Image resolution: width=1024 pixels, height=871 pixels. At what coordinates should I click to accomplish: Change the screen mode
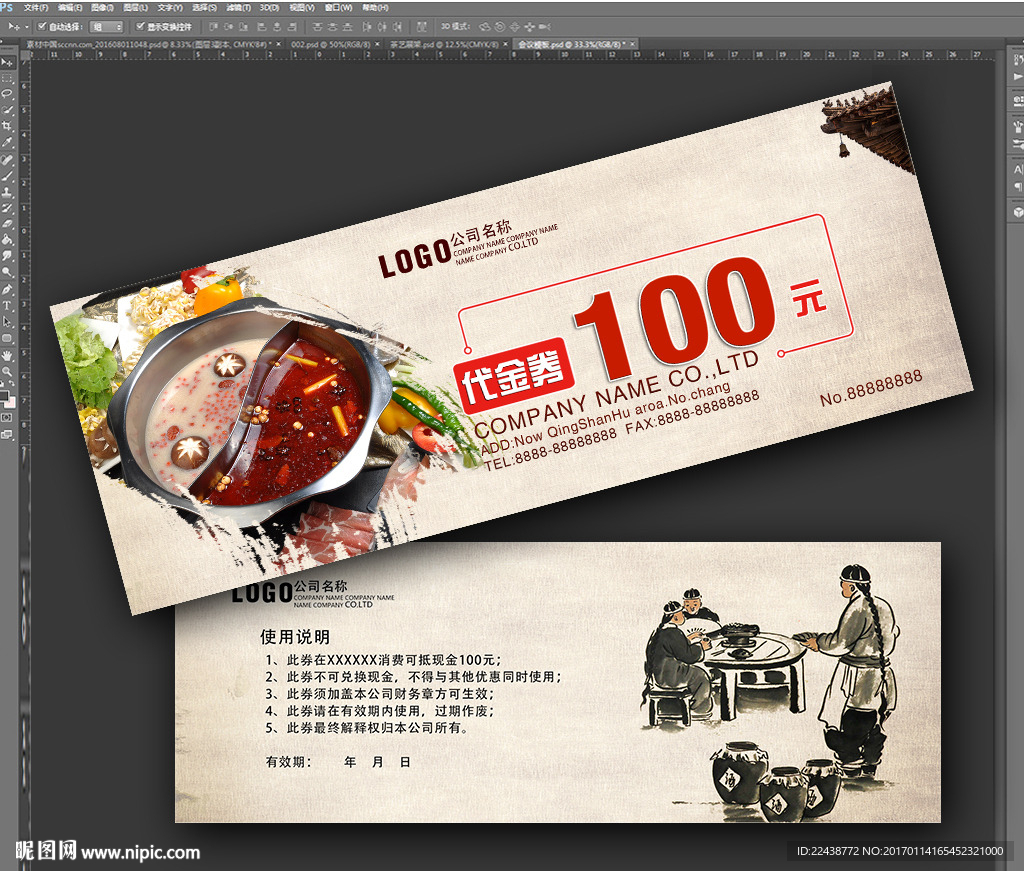[x=7, y=434]
